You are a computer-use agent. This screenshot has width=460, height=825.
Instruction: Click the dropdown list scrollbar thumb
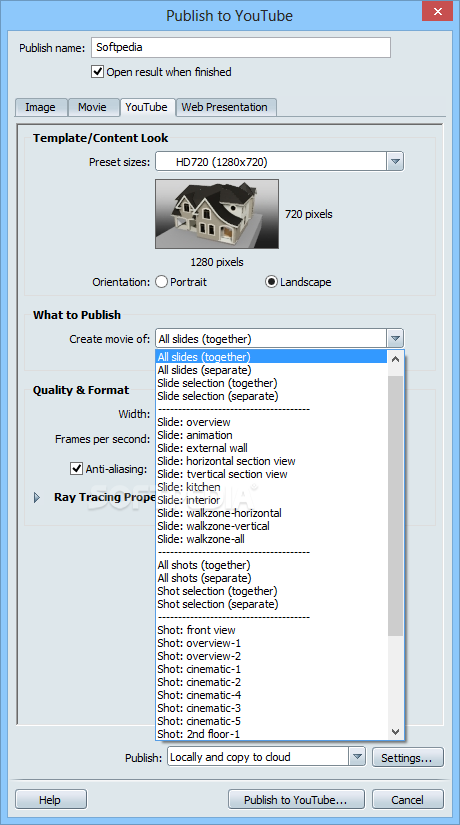(x=396, y=504)
